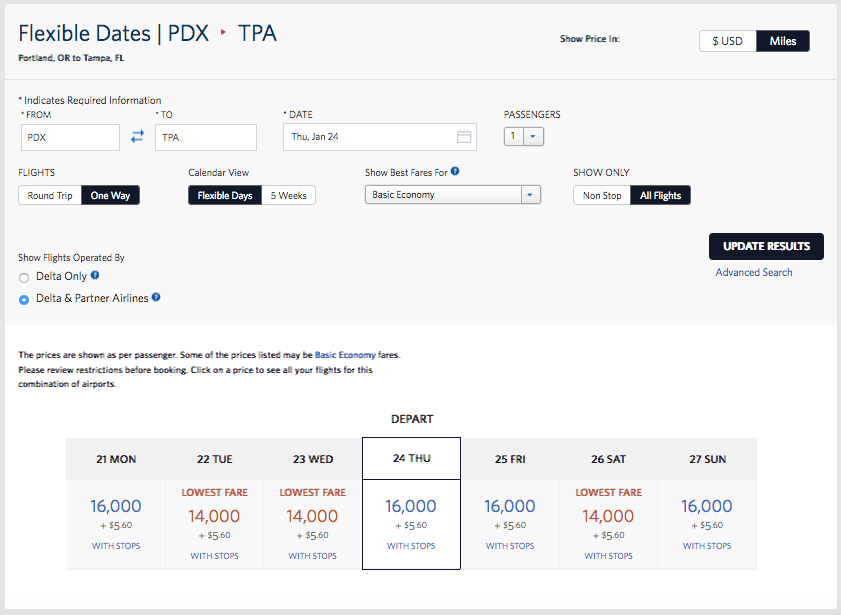The image size is (841, 615).
Task: Click info icon beside Delta Only
Action: (x=95, y=276)
